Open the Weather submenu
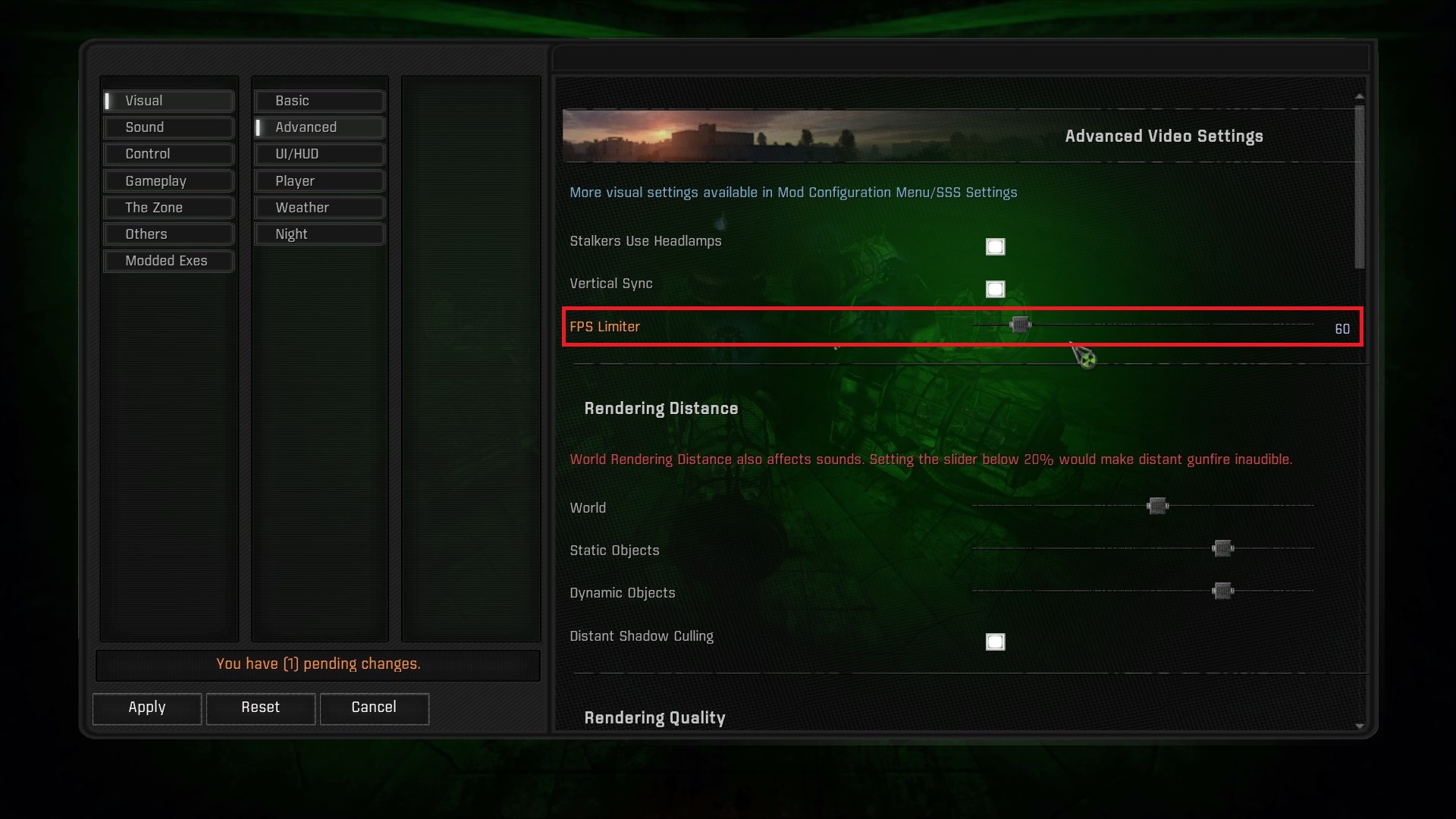This screenshot has height=819, width=1456. pyautogui.click(x=319, y=208)
